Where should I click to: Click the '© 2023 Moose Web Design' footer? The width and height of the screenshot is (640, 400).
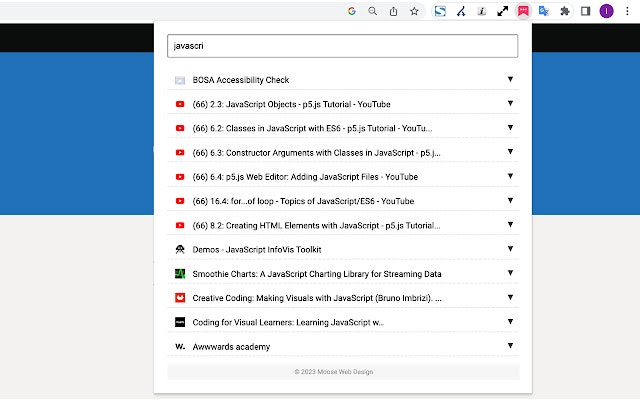coord(334,372)
